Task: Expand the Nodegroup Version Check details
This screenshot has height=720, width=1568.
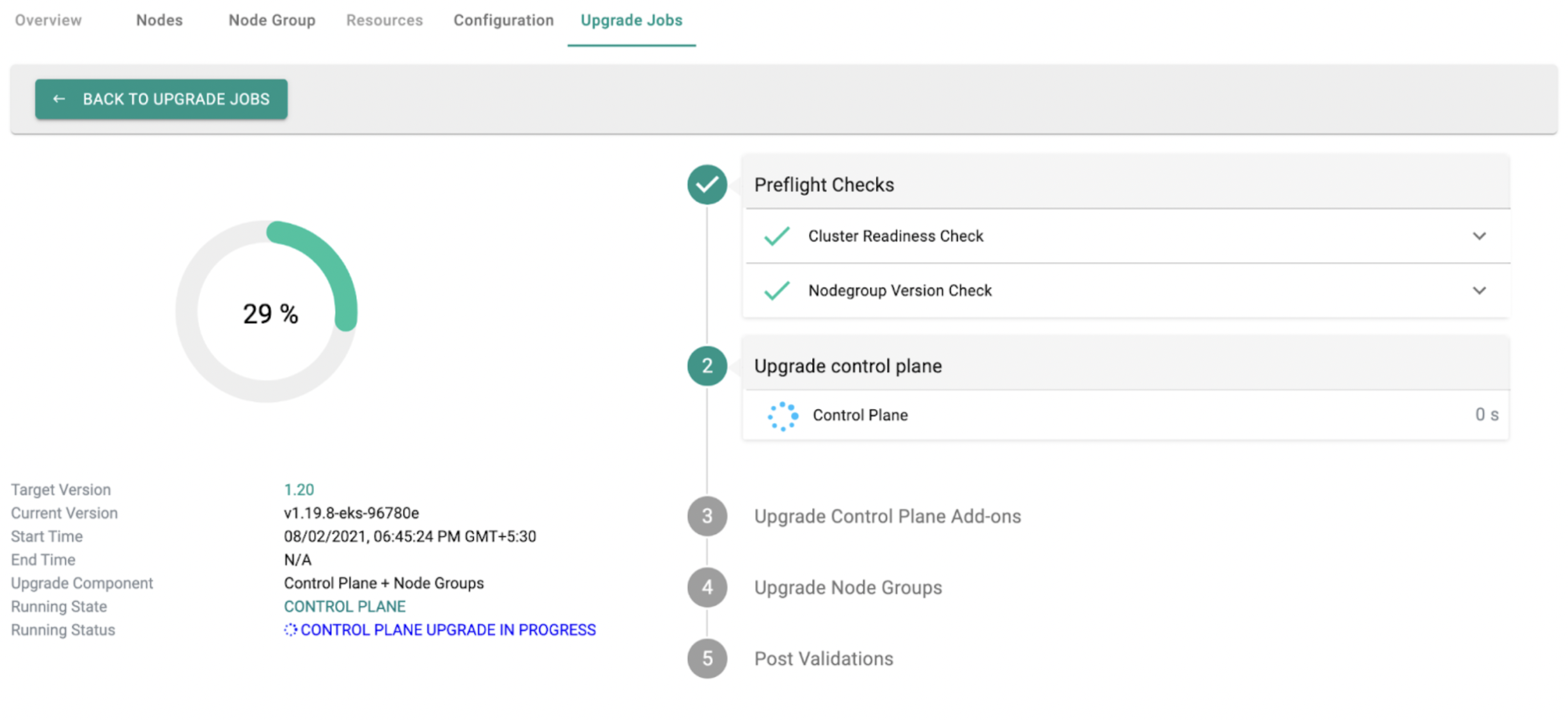Action: [x=1479, y=290]
